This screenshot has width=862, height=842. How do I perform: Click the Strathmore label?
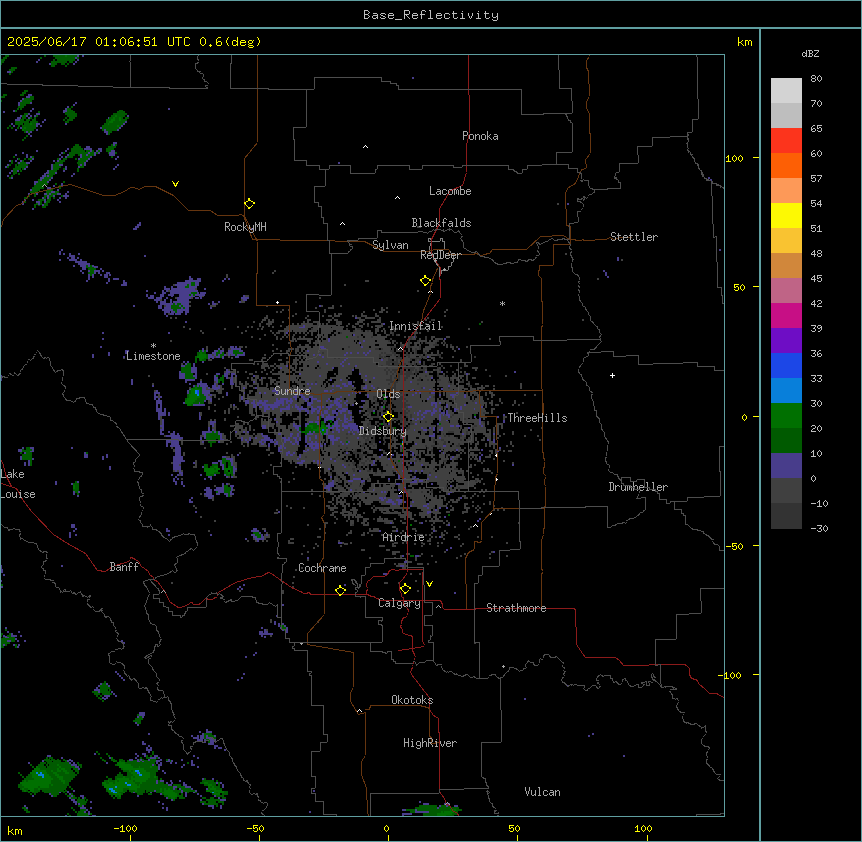coord(516,608)
